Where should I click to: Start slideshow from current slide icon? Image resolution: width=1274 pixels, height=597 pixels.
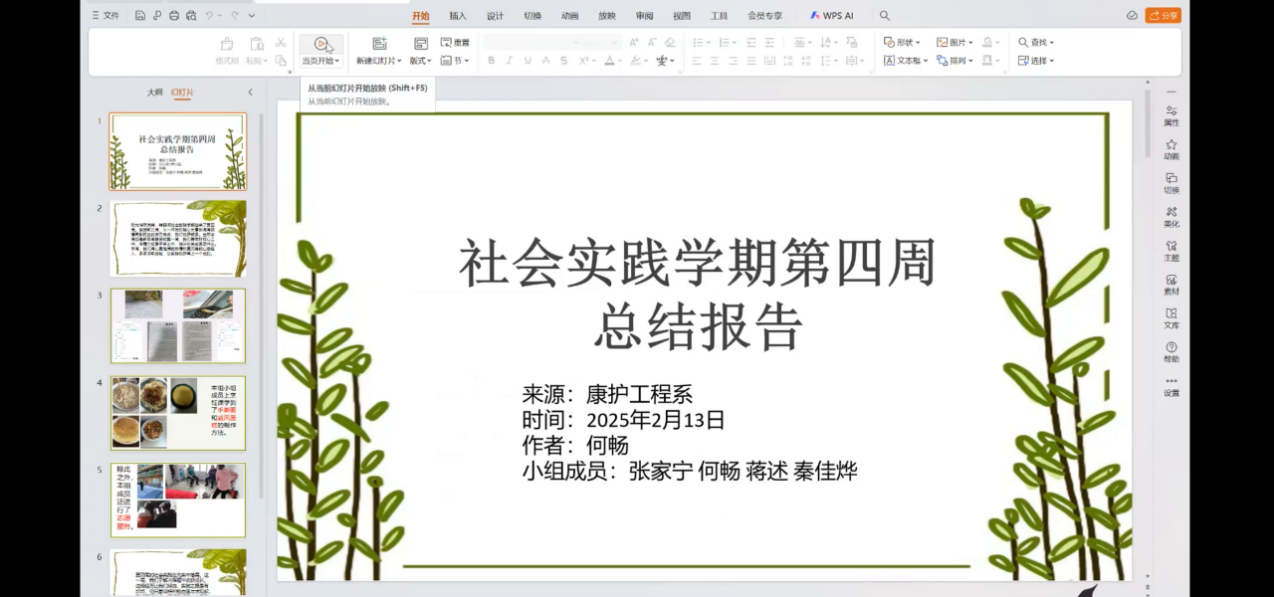pyautogui.click(x=321, y=44)
